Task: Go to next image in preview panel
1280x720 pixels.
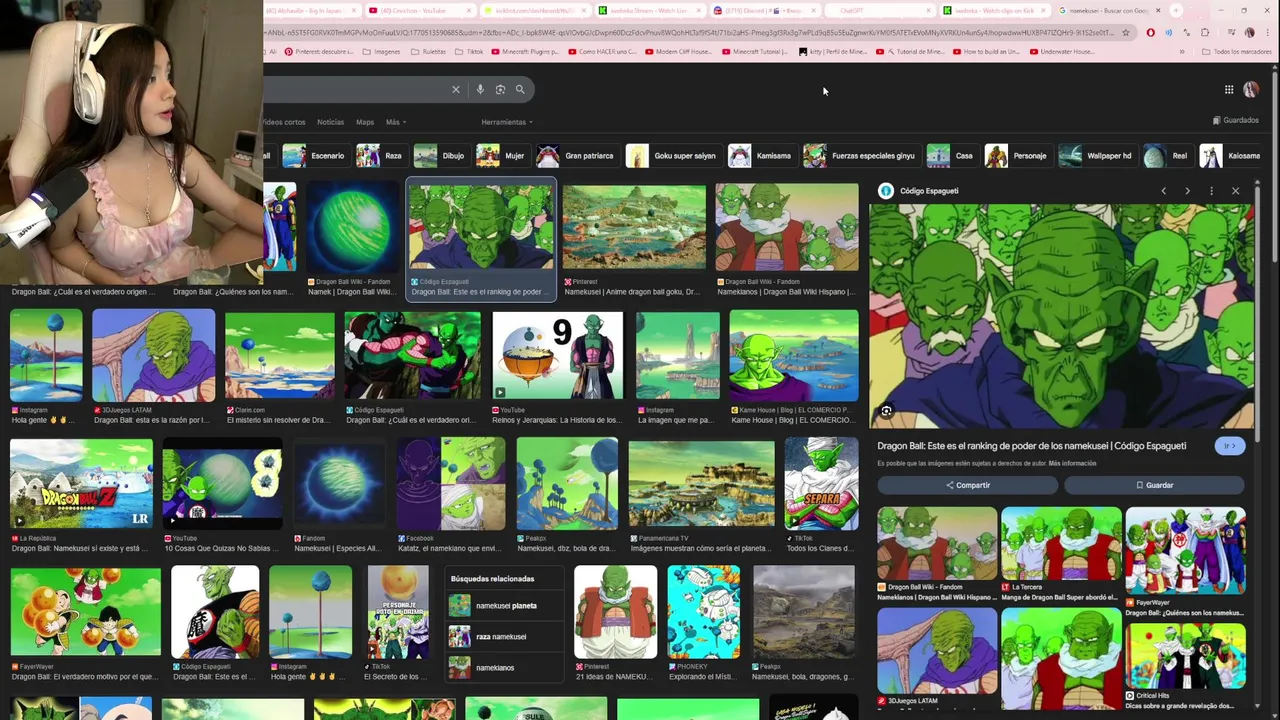Action: click(x=1187, y=191)
